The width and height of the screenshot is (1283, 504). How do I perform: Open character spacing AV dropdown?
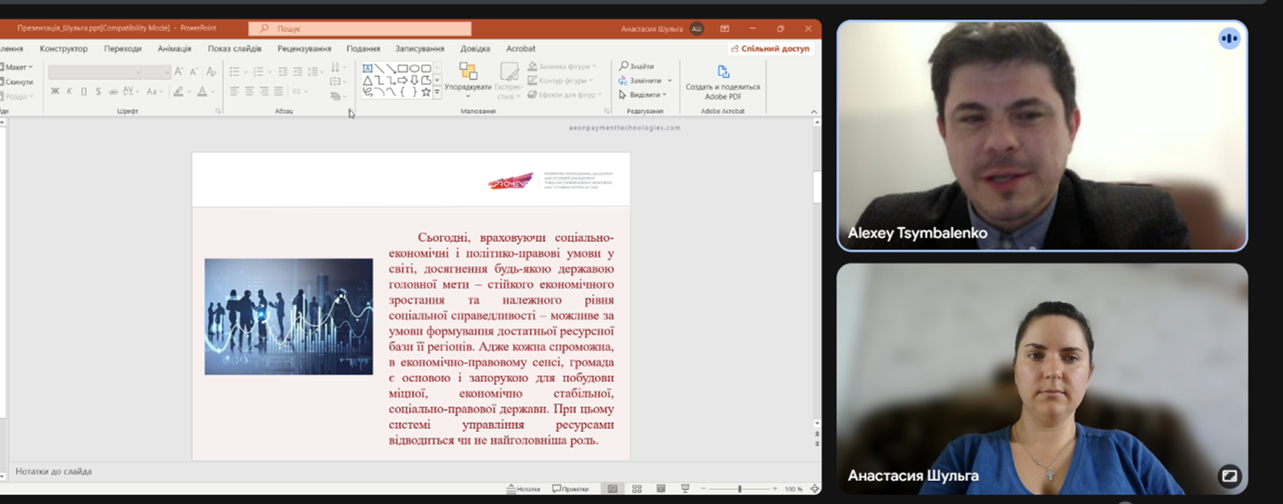click(x=130, y=91)
